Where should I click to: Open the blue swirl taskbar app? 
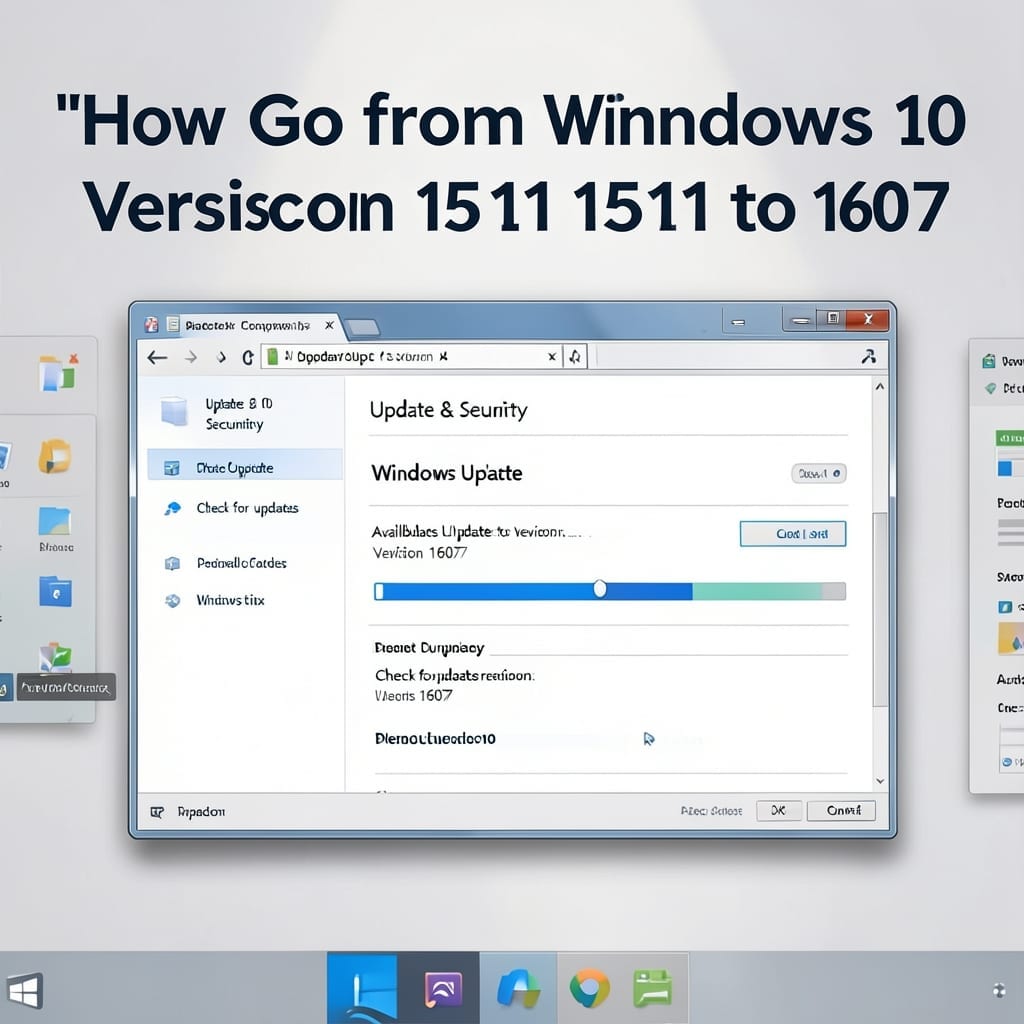pos(518,989)
